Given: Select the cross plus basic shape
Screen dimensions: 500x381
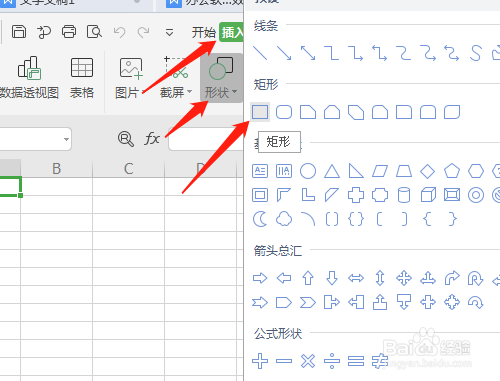Looking at the screenshot, I should coord(356,195).
